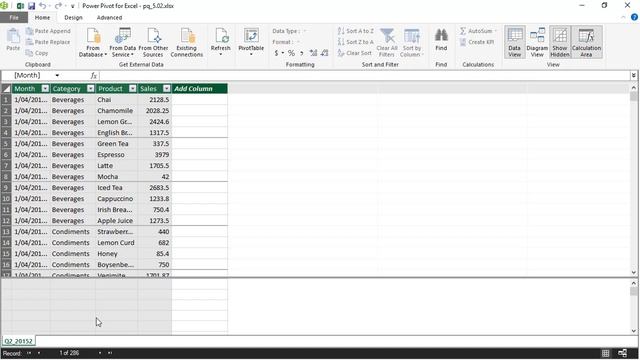Sort A to Z

point(356,31)
